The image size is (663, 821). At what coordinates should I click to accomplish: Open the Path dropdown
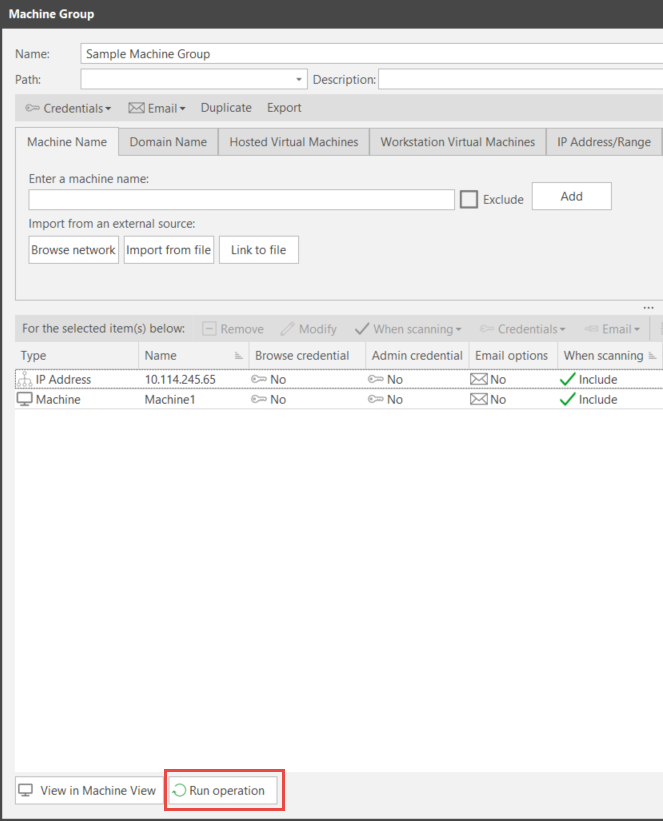point(299,80)
